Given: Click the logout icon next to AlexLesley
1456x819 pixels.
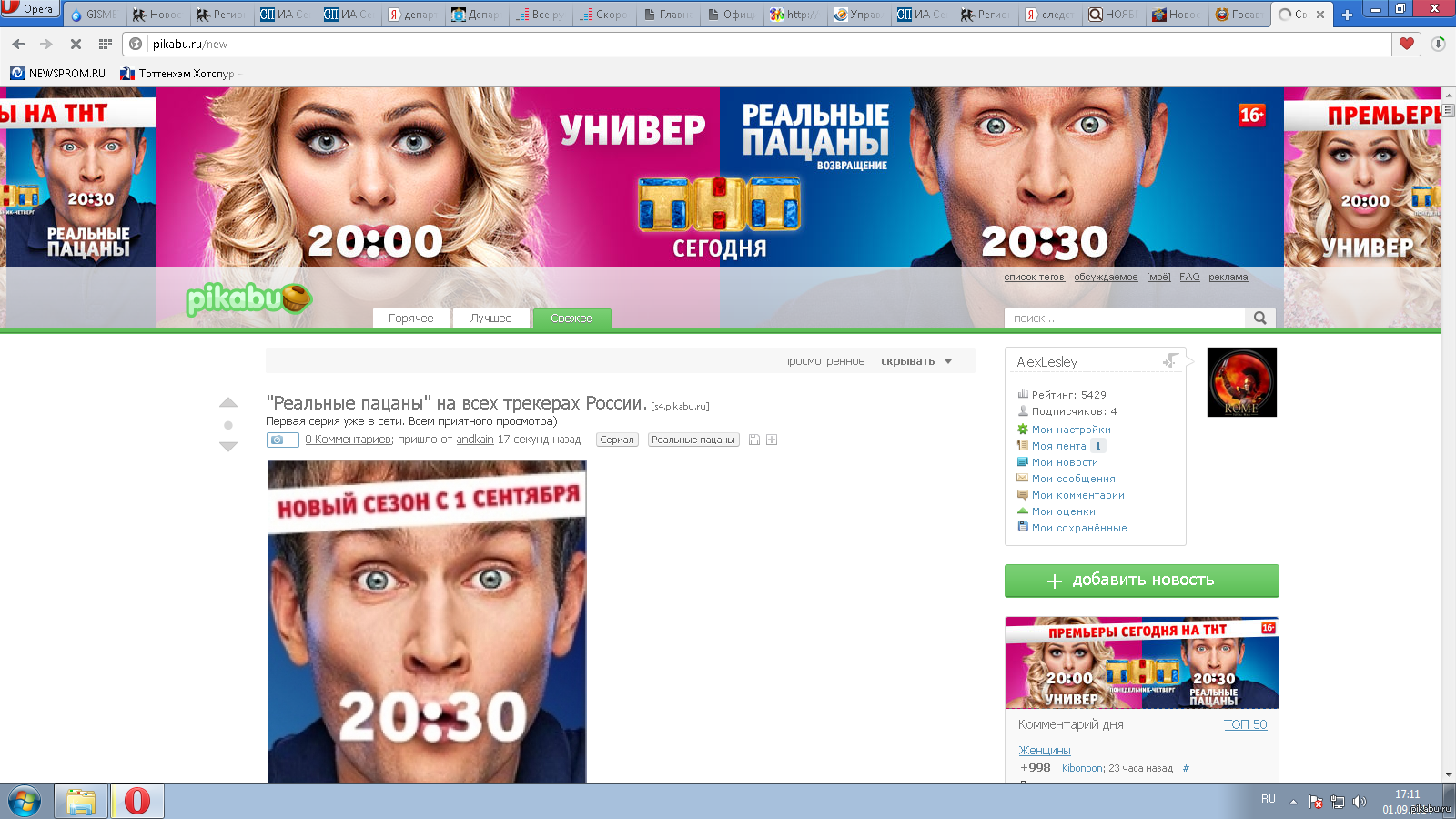Looking at the screenshot, I should tap(1170, 361).
